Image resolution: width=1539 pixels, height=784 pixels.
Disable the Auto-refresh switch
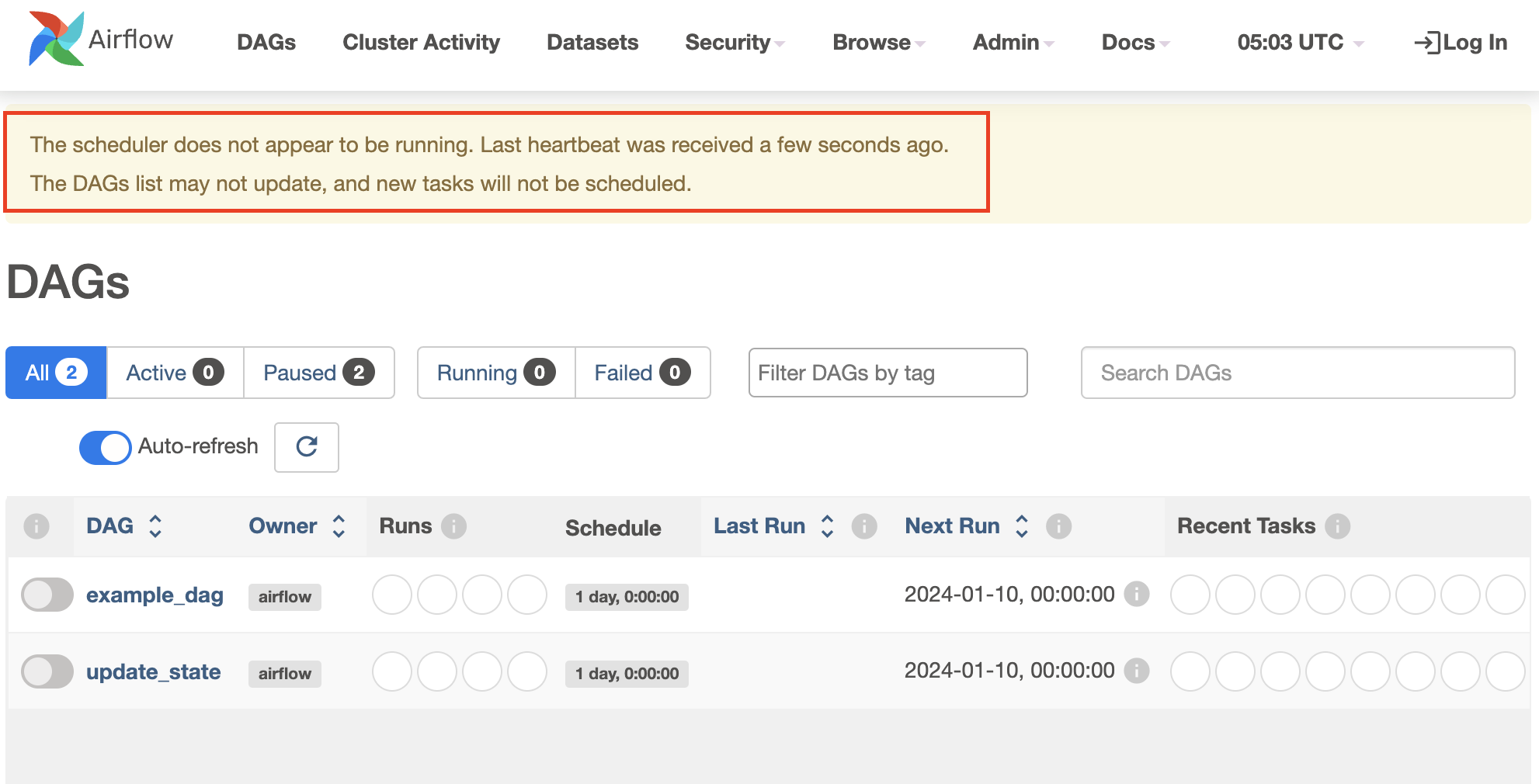click(105, 447)
